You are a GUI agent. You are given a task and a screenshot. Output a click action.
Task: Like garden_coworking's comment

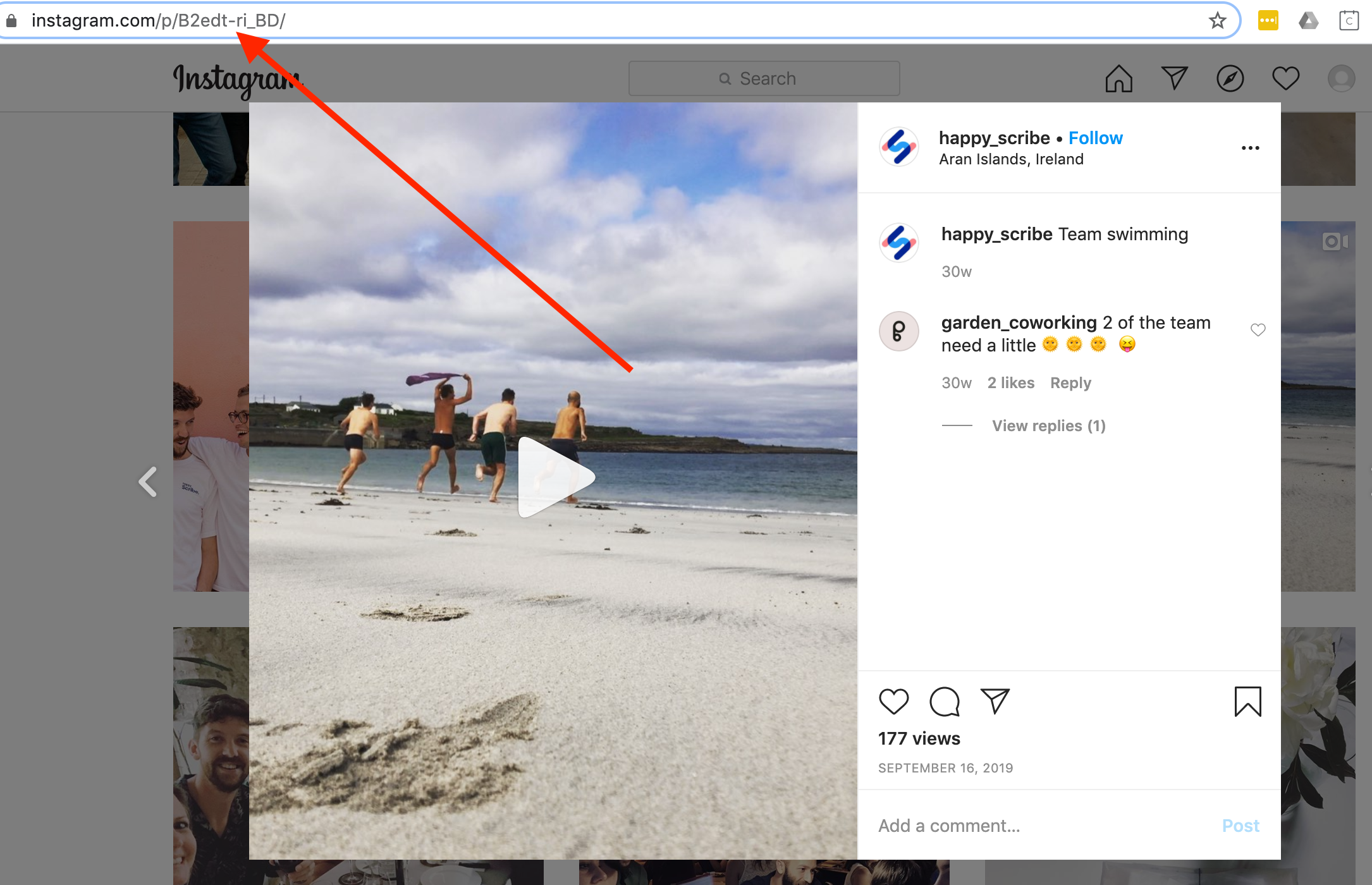(x=1258, y=330)
